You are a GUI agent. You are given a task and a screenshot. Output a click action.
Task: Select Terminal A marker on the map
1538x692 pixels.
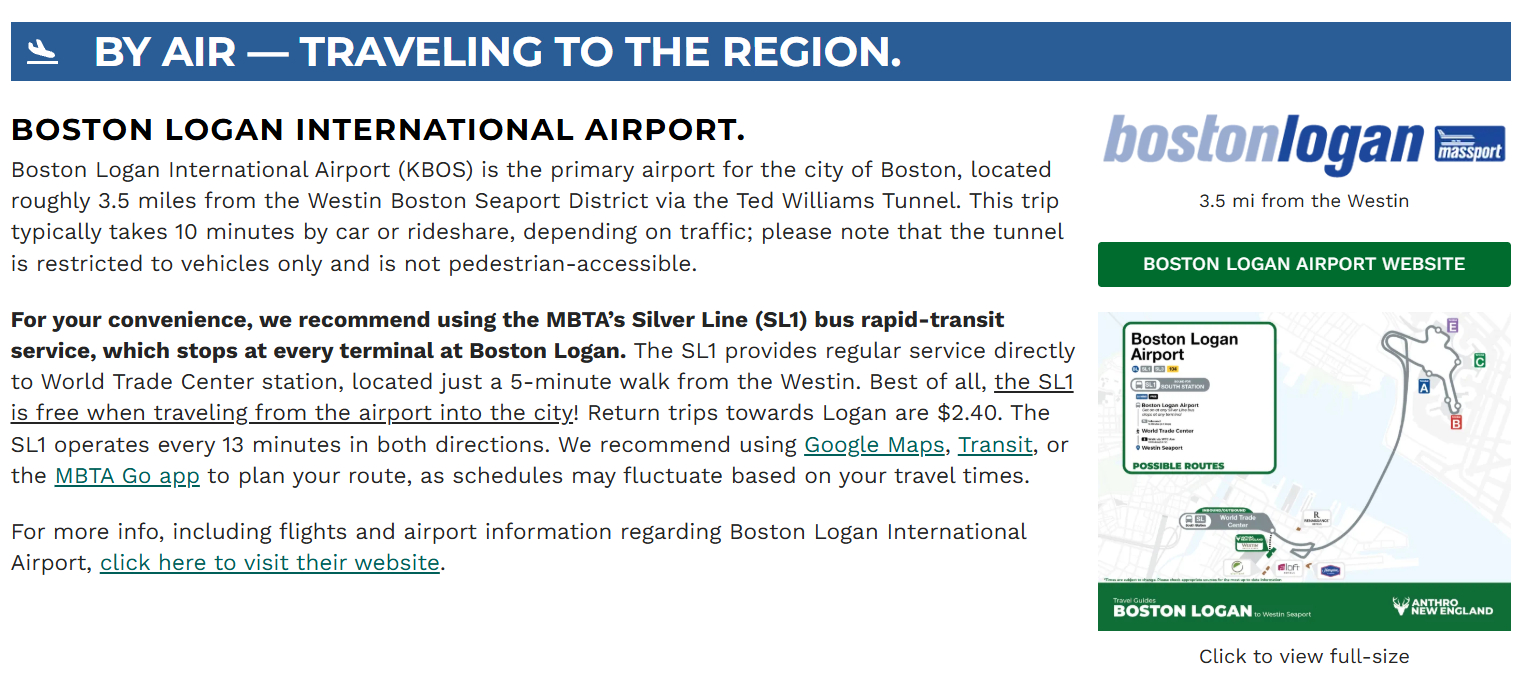[x=1423, y=387]
